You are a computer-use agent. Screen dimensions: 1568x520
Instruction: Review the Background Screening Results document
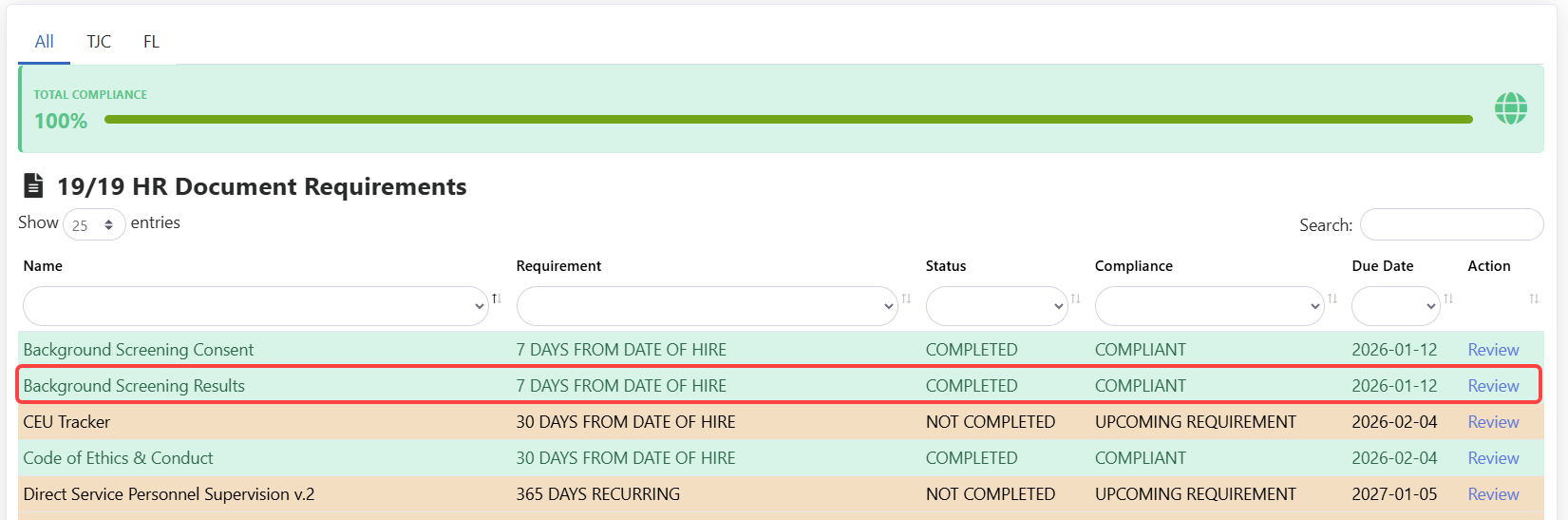coord(1493,386)
